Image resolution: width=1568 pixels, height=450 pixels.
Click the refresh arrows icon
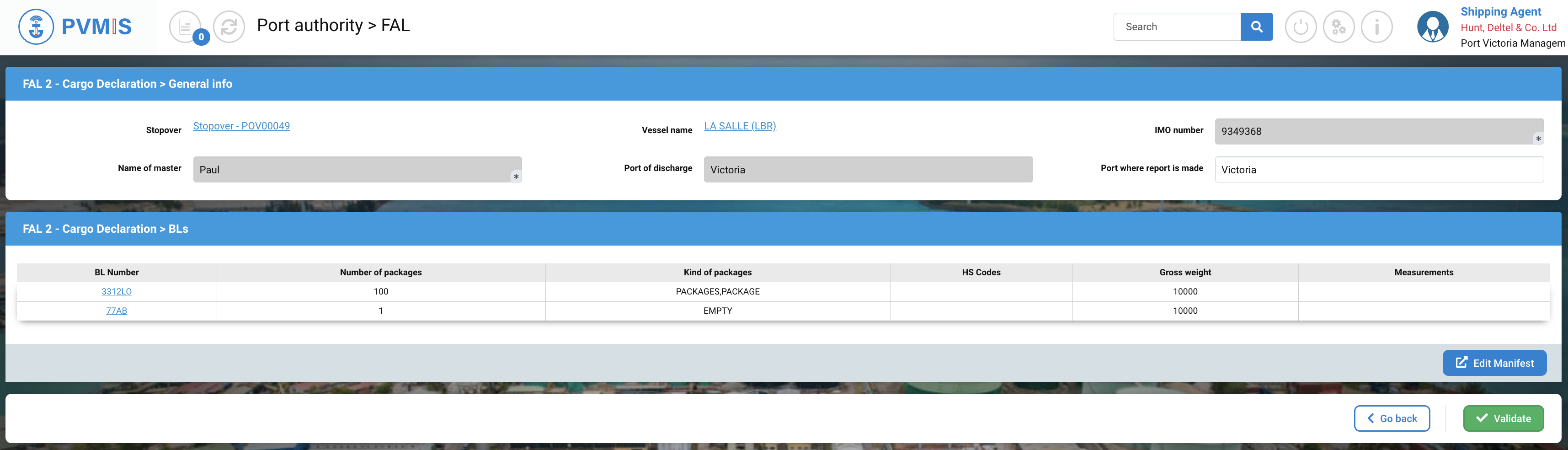coord(229,27)
